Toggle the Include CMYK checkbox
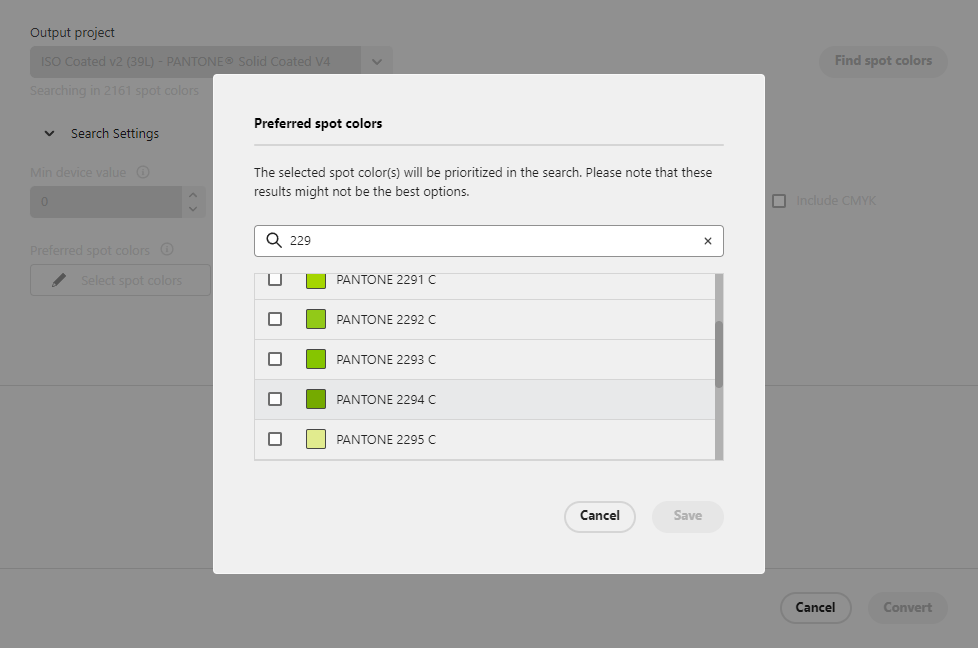The width and height of the screenshot is (978, 648). coord(779,201)
